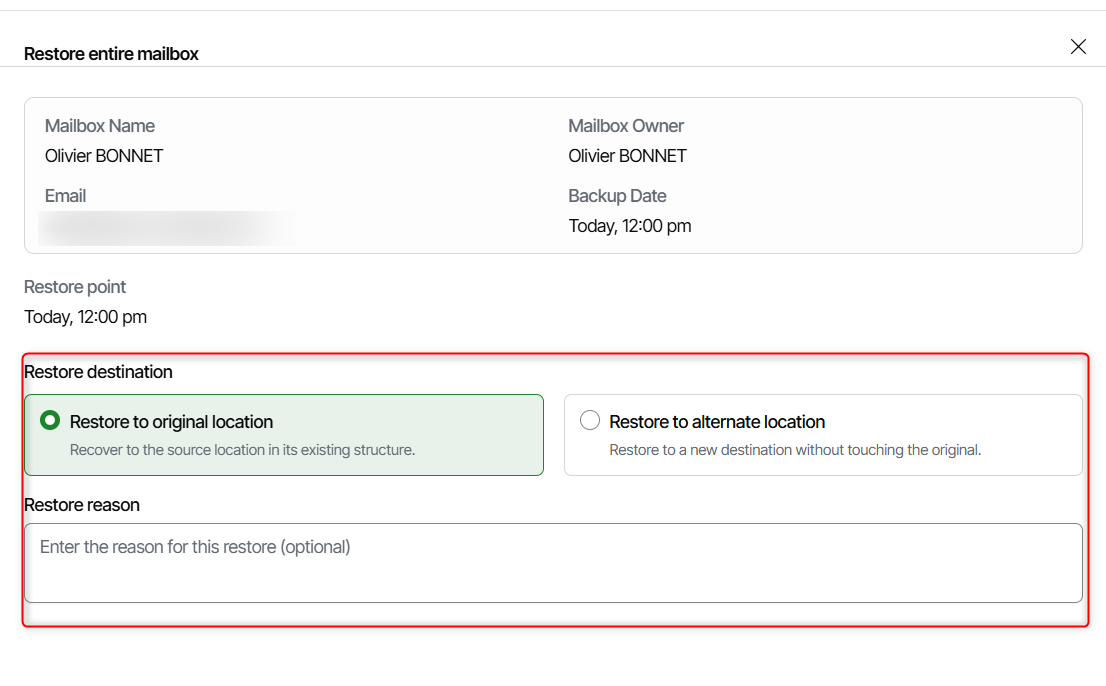Close the Restore entire mailbox dialog
The image size is (1106, 686).
(1078, 47)
